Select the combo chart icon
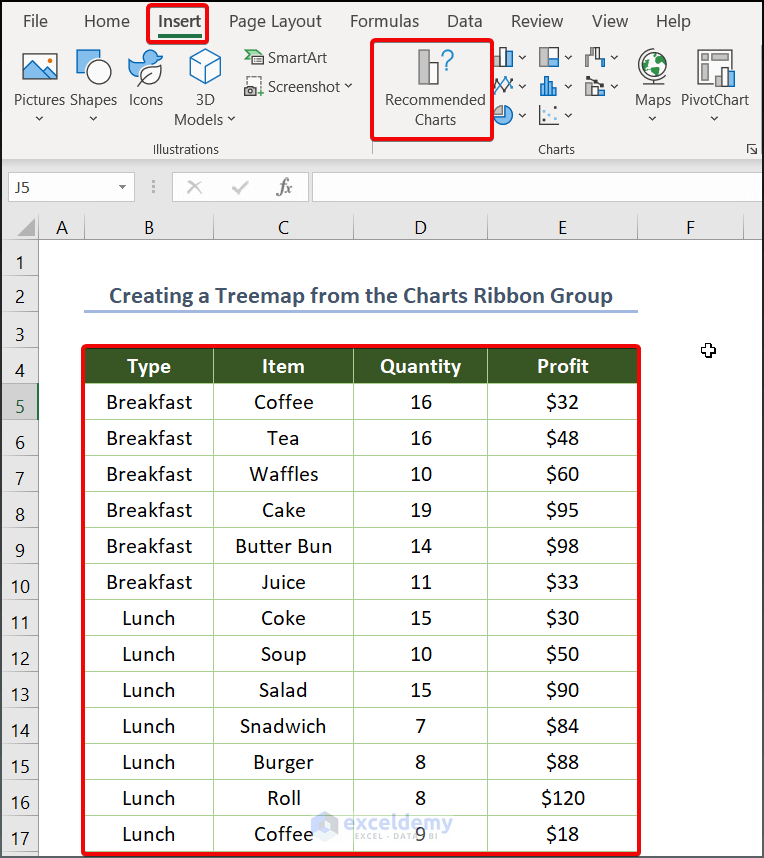Screen dimensions: 764x858 coord(595,86)
